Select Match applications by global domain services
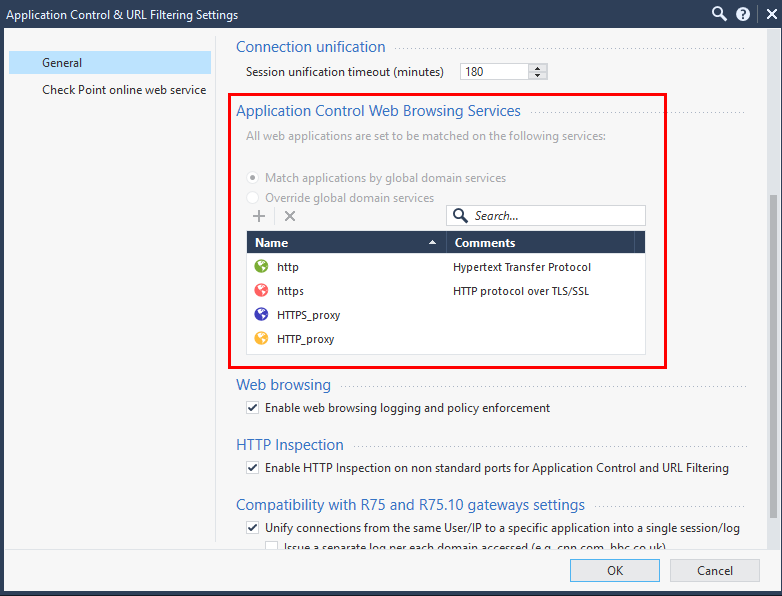 coord(253,178)
